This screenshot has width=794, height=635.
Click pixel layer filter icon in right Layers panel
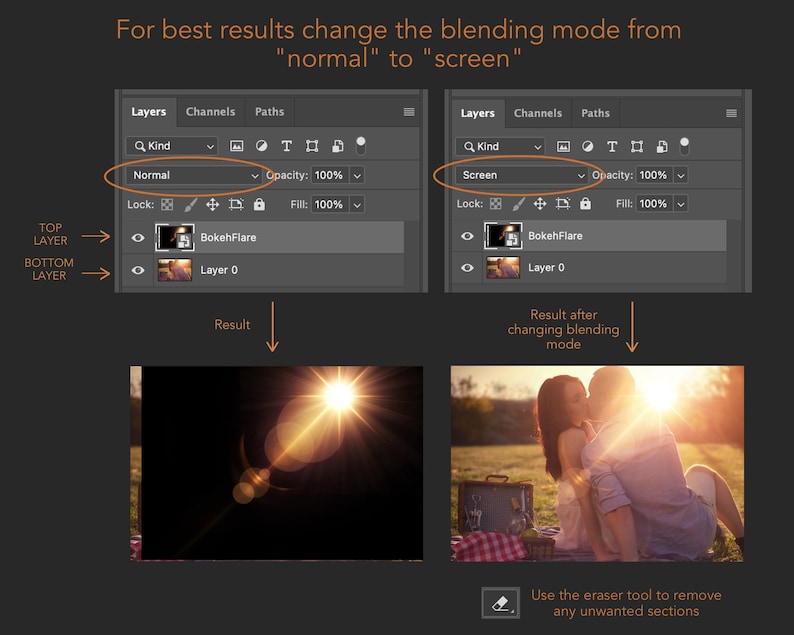pyautogui.click(x=563, y=147)
